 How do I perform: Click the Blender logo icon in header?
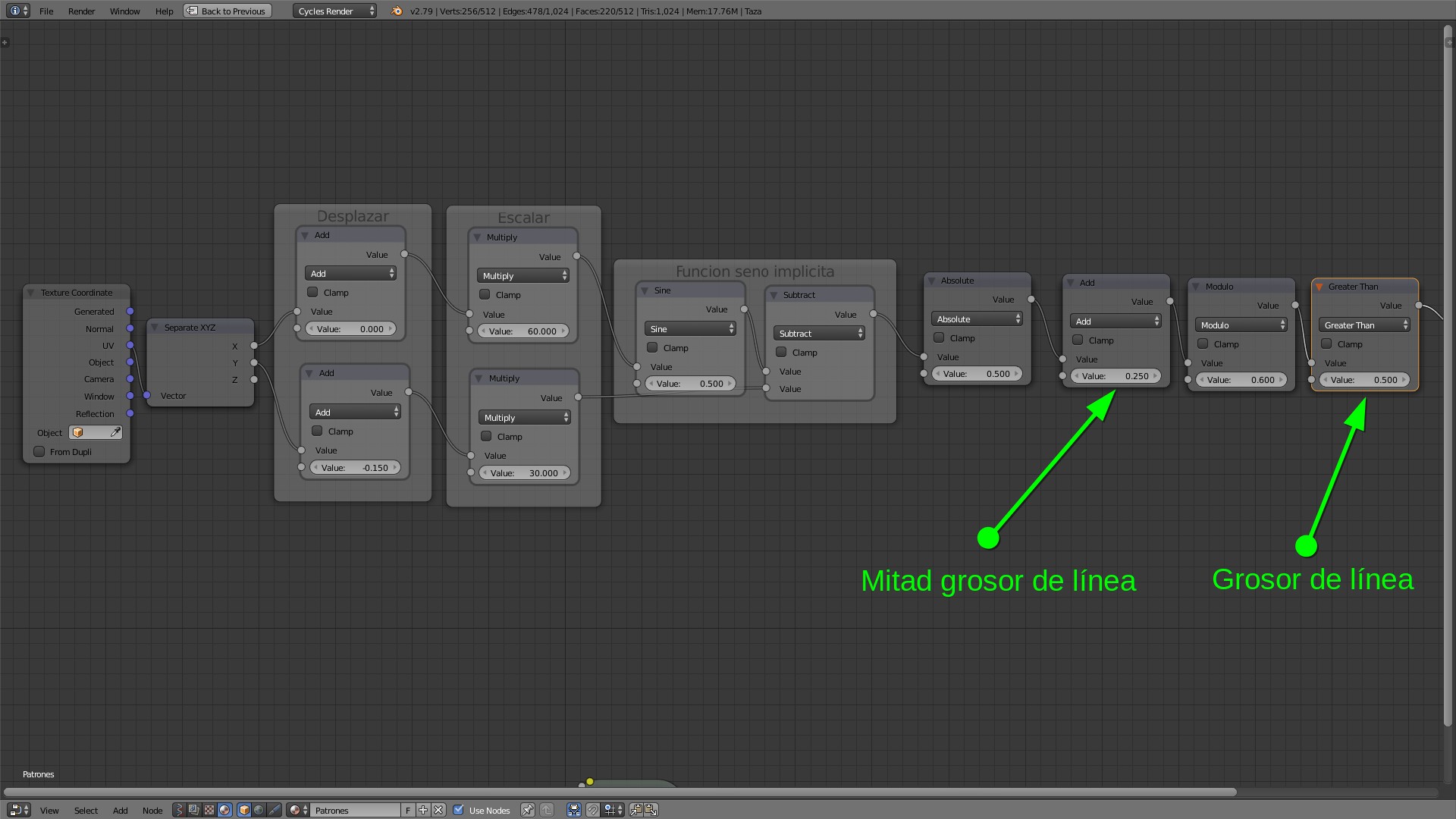click(x=397, y=11)
